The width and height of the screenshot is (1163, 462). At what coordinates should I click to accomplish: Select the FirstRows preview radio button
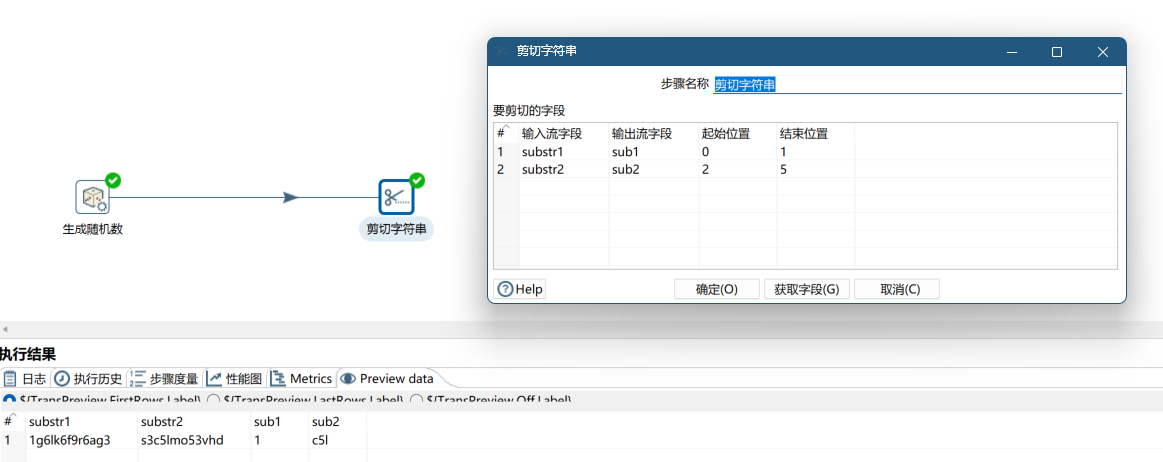tap(9, 400)
